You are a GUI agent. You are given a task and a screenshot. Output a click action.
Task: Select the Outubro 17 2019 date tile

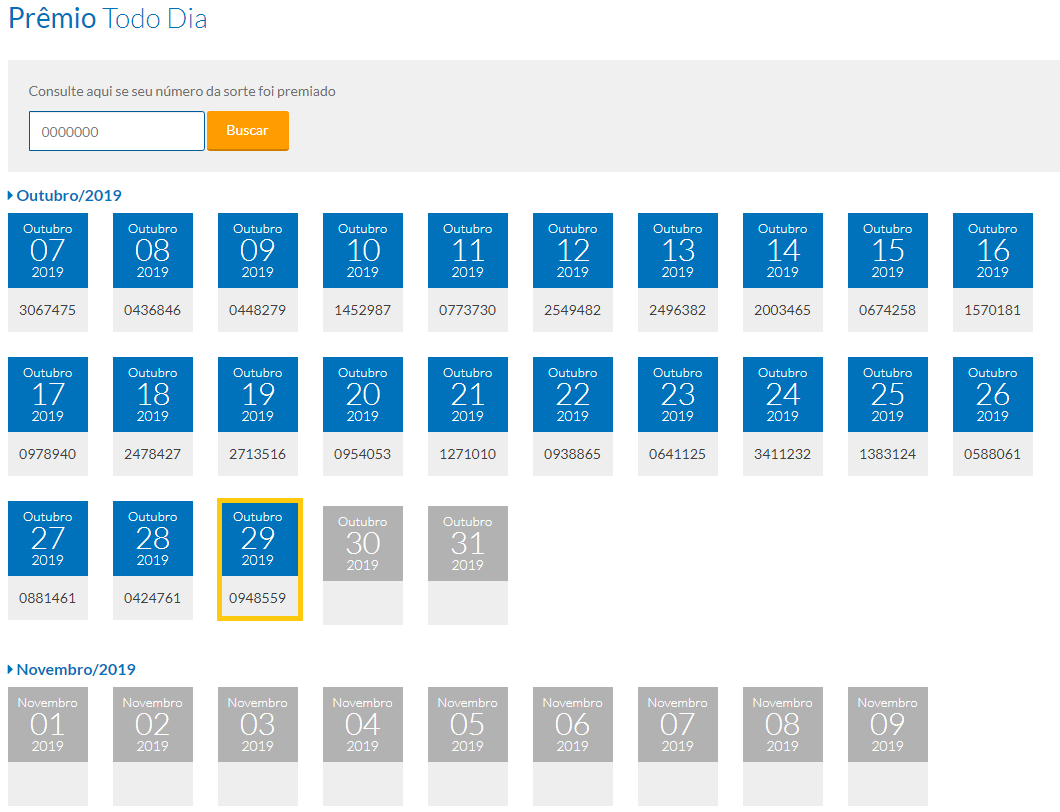click(x=48, y=394)
